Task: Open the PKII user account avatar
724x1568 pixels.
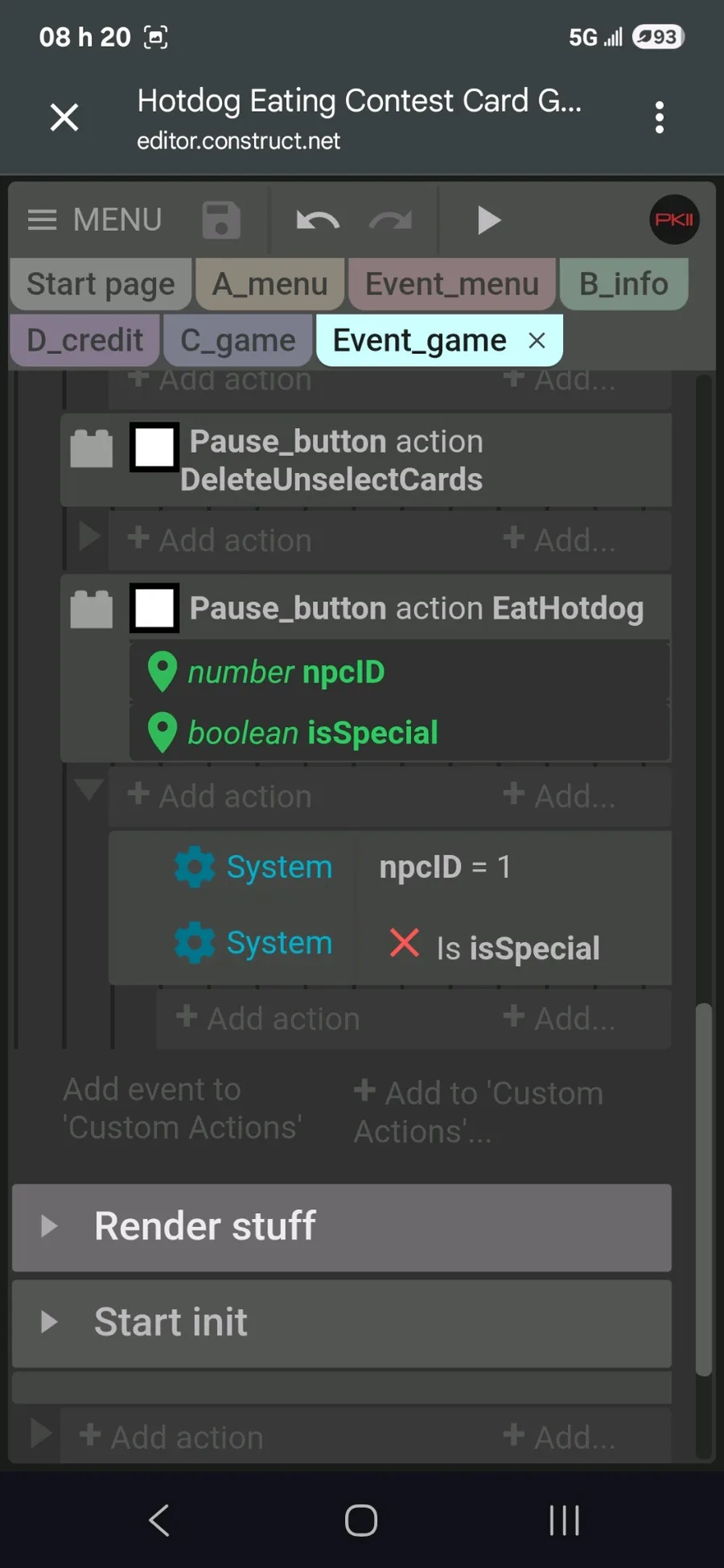Action: tap(674, 220)
